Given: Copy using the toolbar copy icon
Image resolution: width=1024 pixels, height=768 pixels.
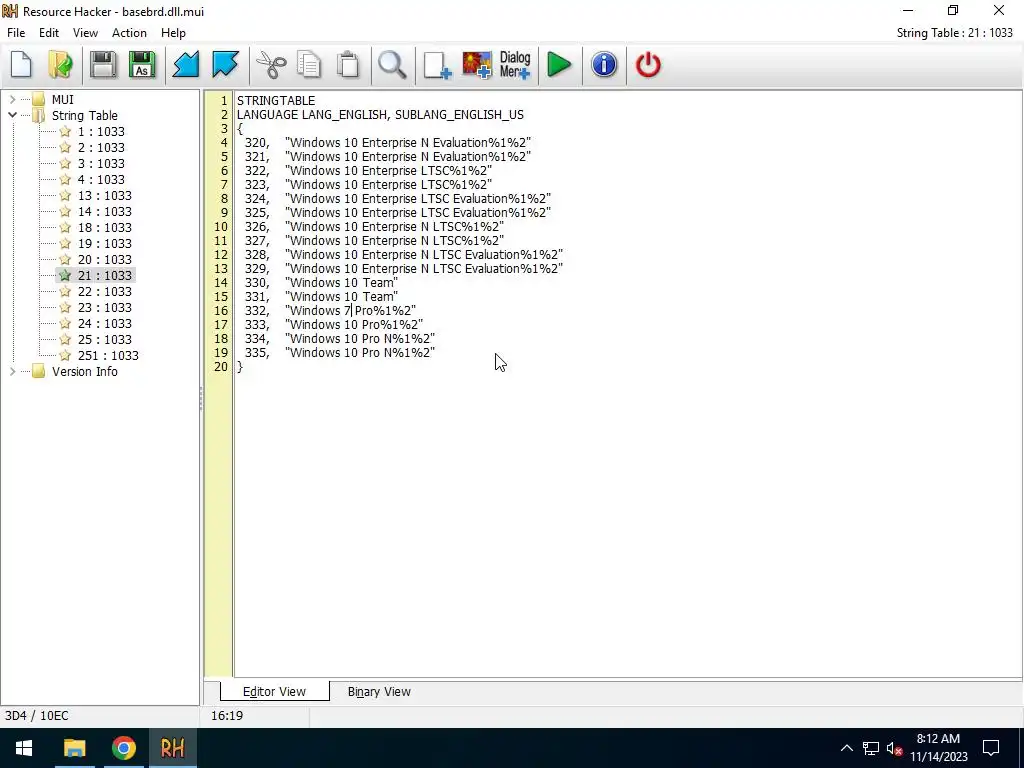Looking at the screenshot, I should point(309,65).
